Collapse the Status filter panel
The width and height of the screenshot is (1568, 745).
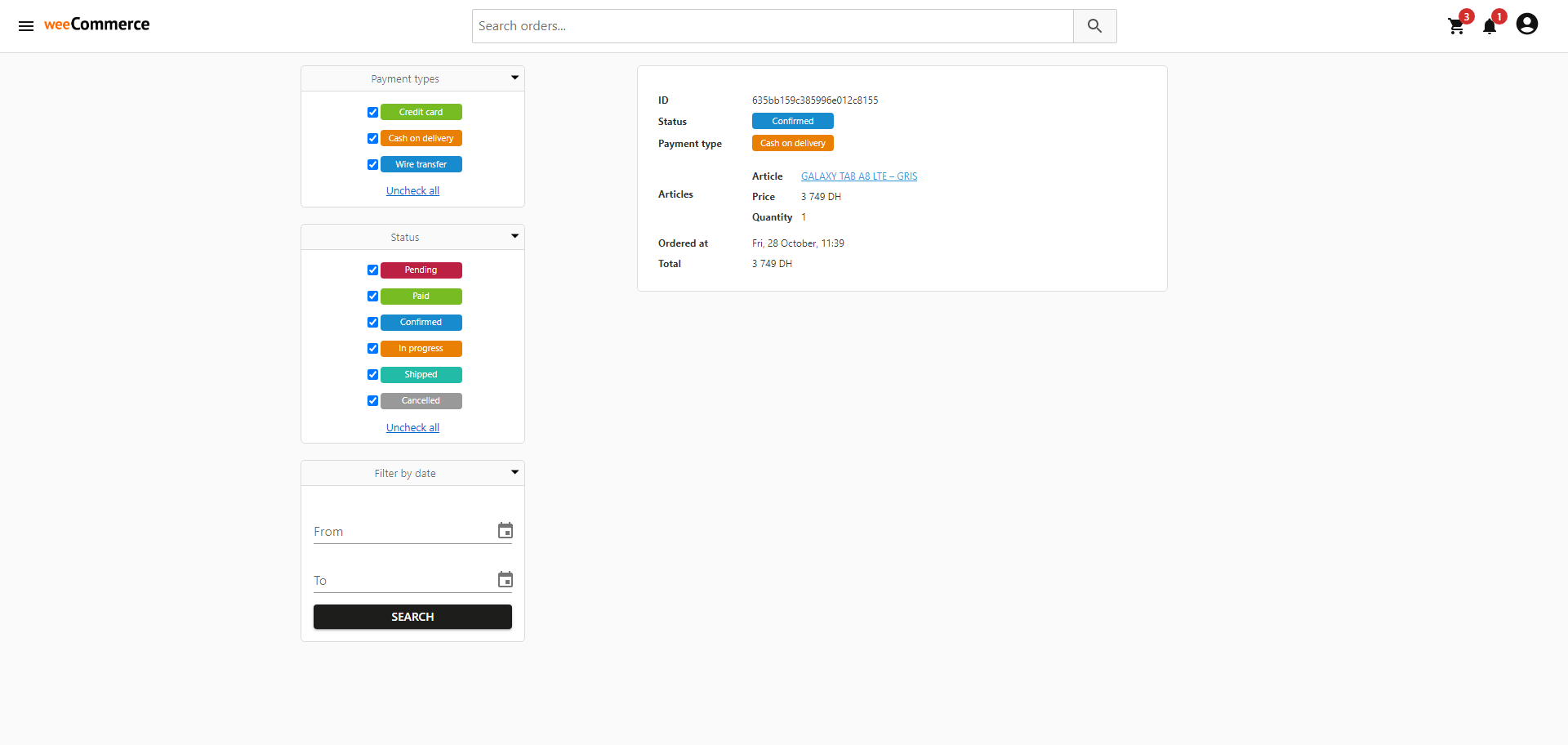click(x=514, y=237)
